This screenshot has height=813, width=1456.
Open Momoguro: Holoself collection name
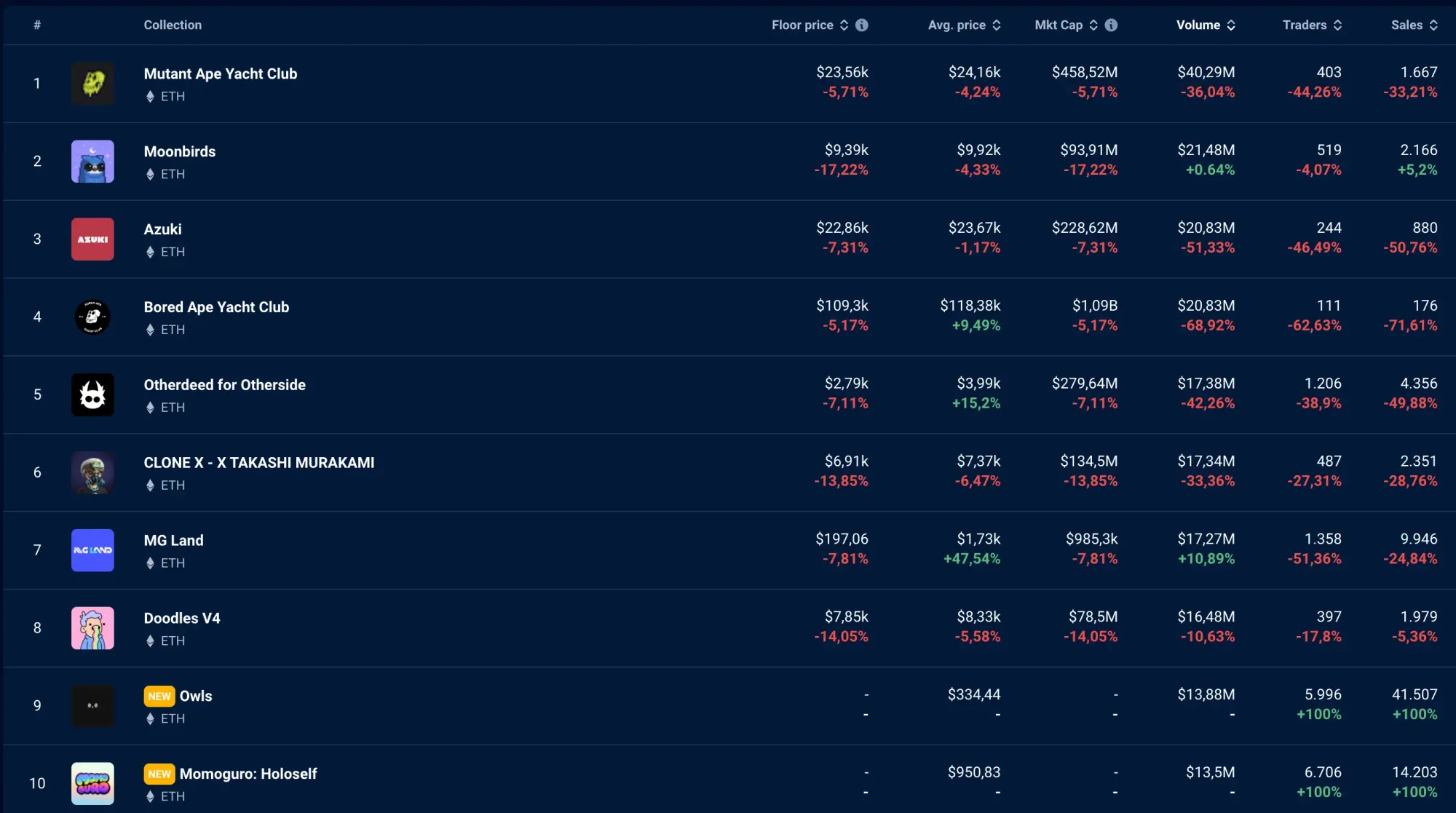248,774
